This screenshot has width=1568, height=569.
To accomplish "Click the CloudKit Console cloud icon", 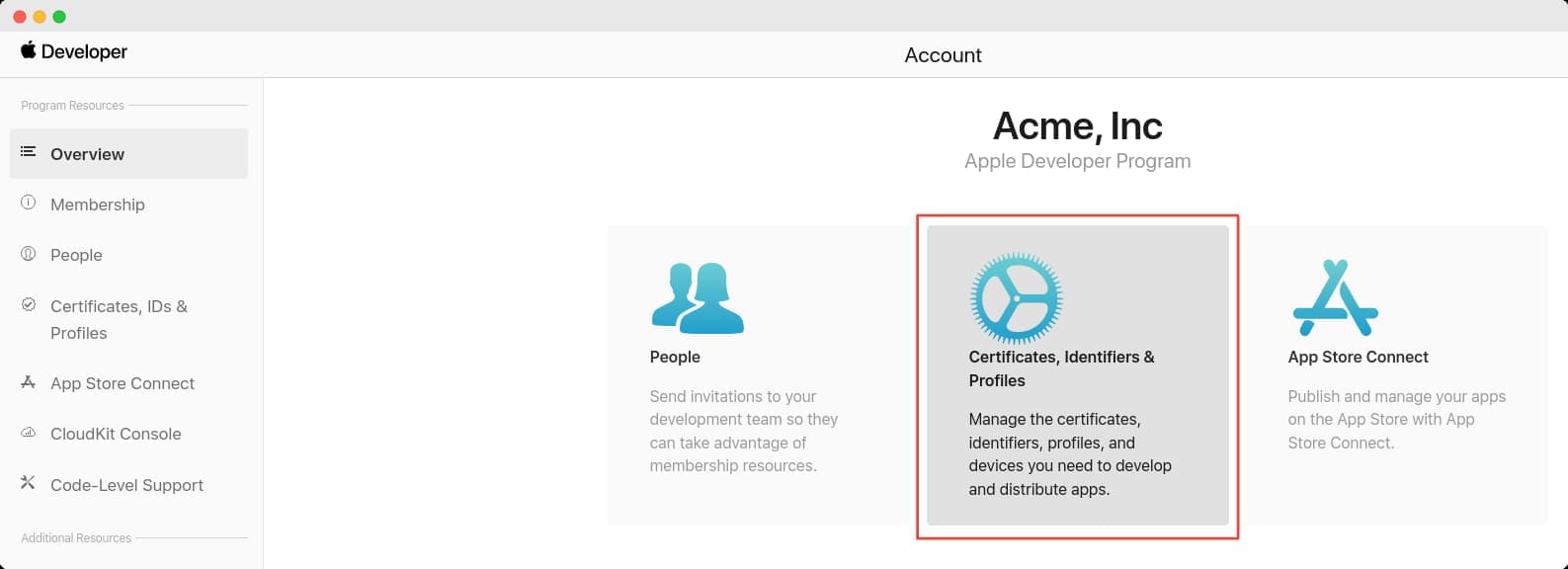I will click(x=29, y=433).
